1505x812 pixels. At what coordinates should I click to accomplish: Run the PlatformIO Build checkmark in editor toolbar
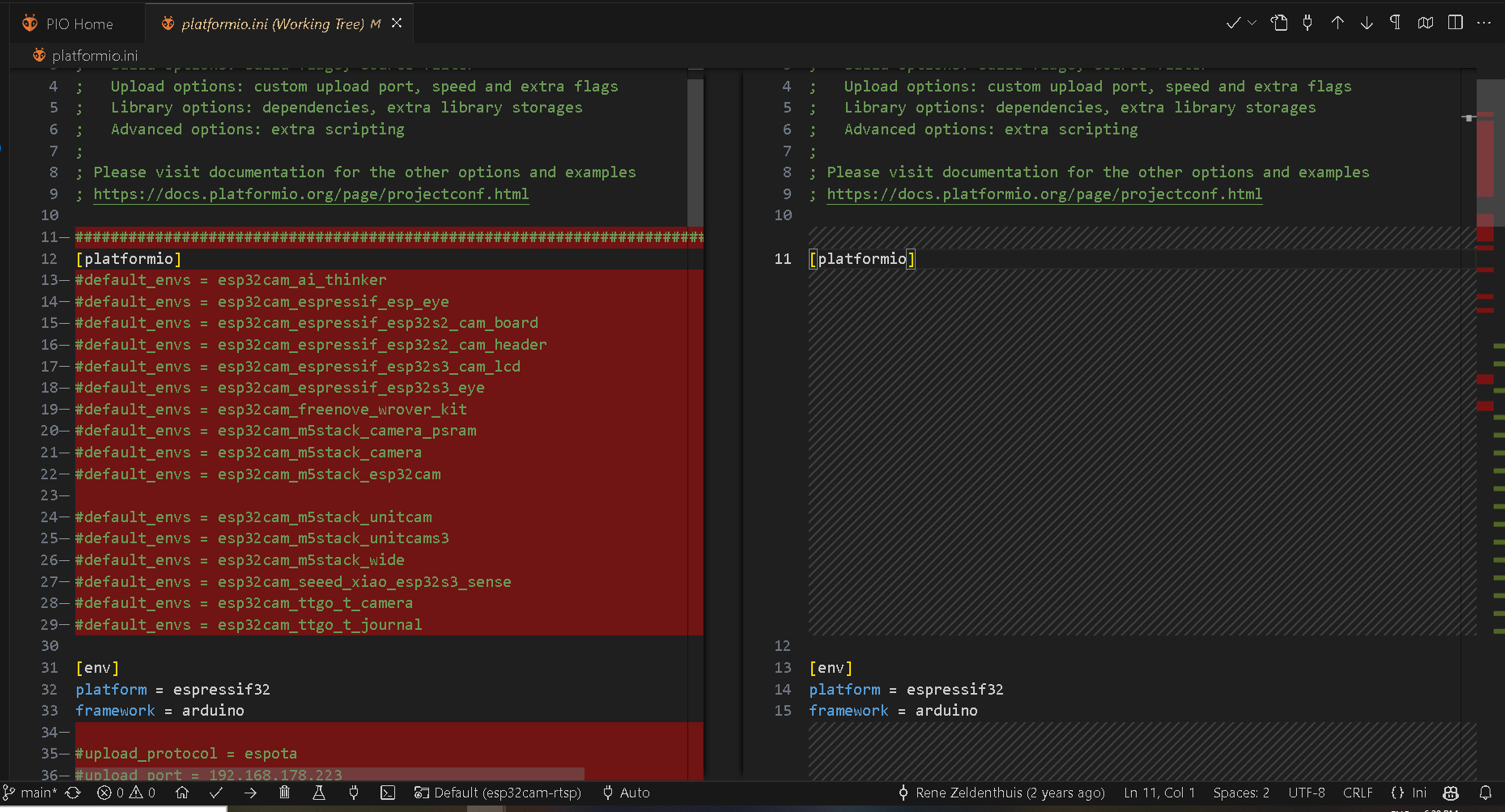[x=1233, y=23]
